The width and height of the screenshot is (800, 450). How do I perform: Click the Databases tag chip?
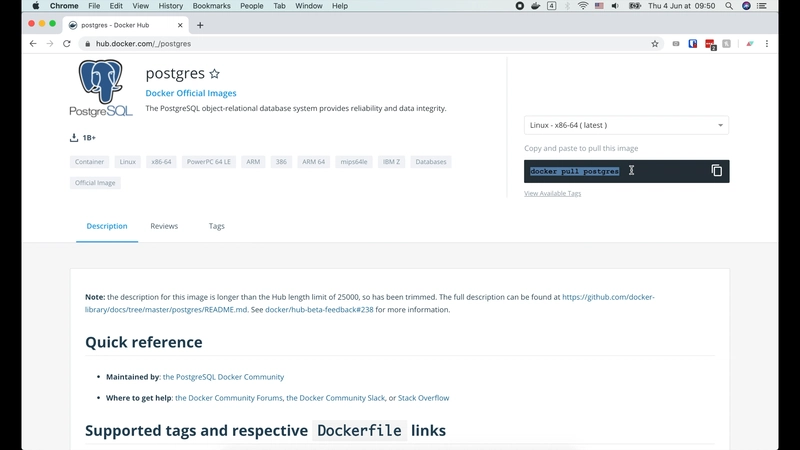pyautogui.click(x=431, y=162)
